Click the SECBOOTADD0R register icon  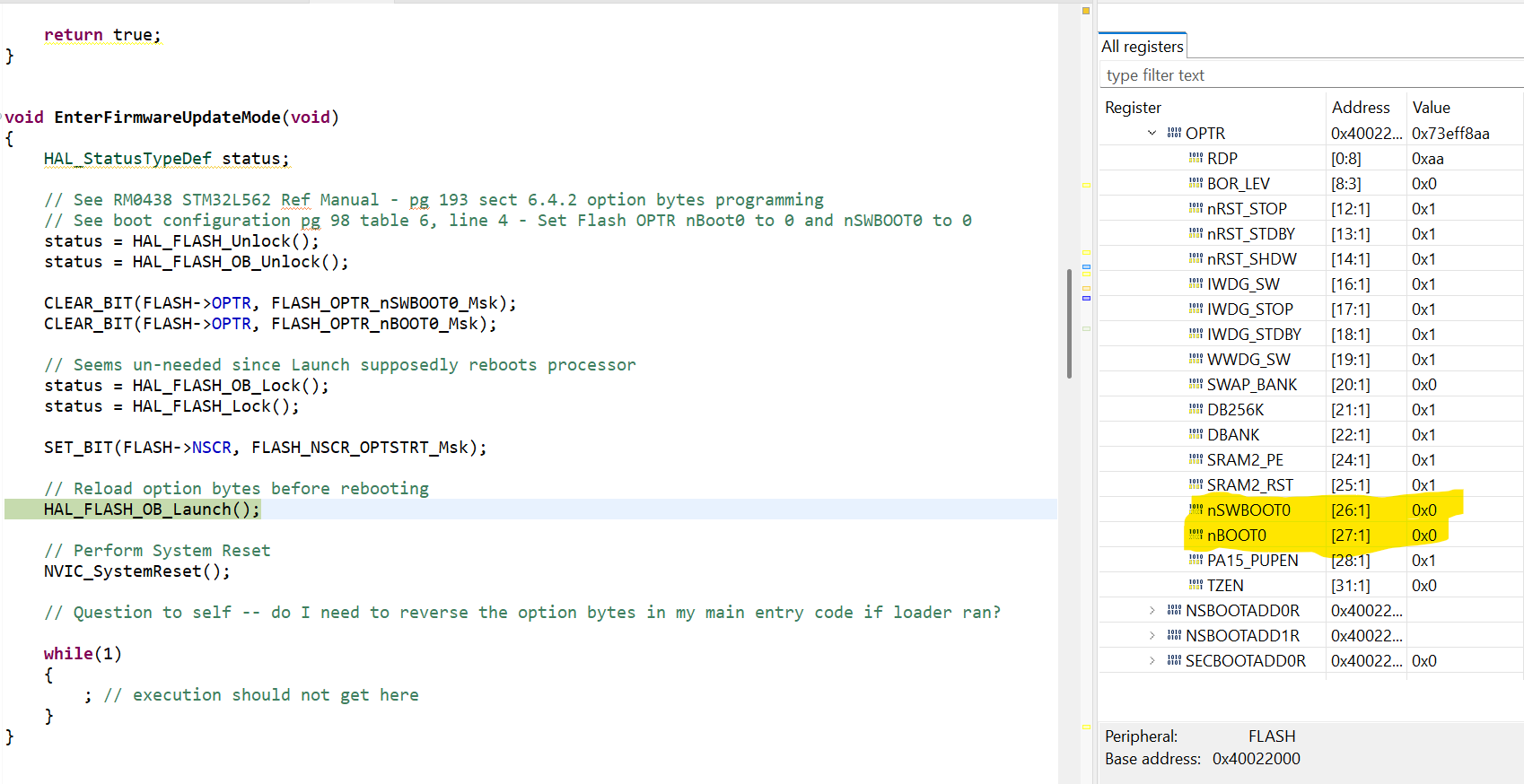point(1174,660)
